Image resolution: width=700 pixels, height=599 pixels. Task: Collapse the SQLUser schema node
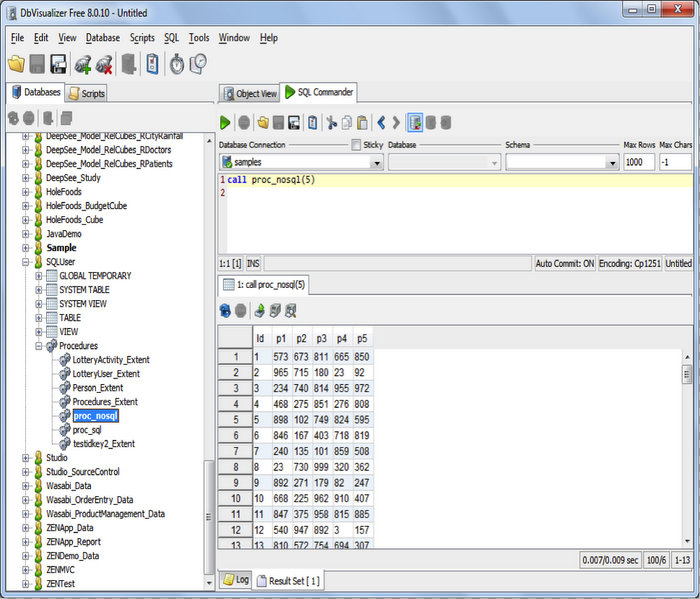(26, 262)
